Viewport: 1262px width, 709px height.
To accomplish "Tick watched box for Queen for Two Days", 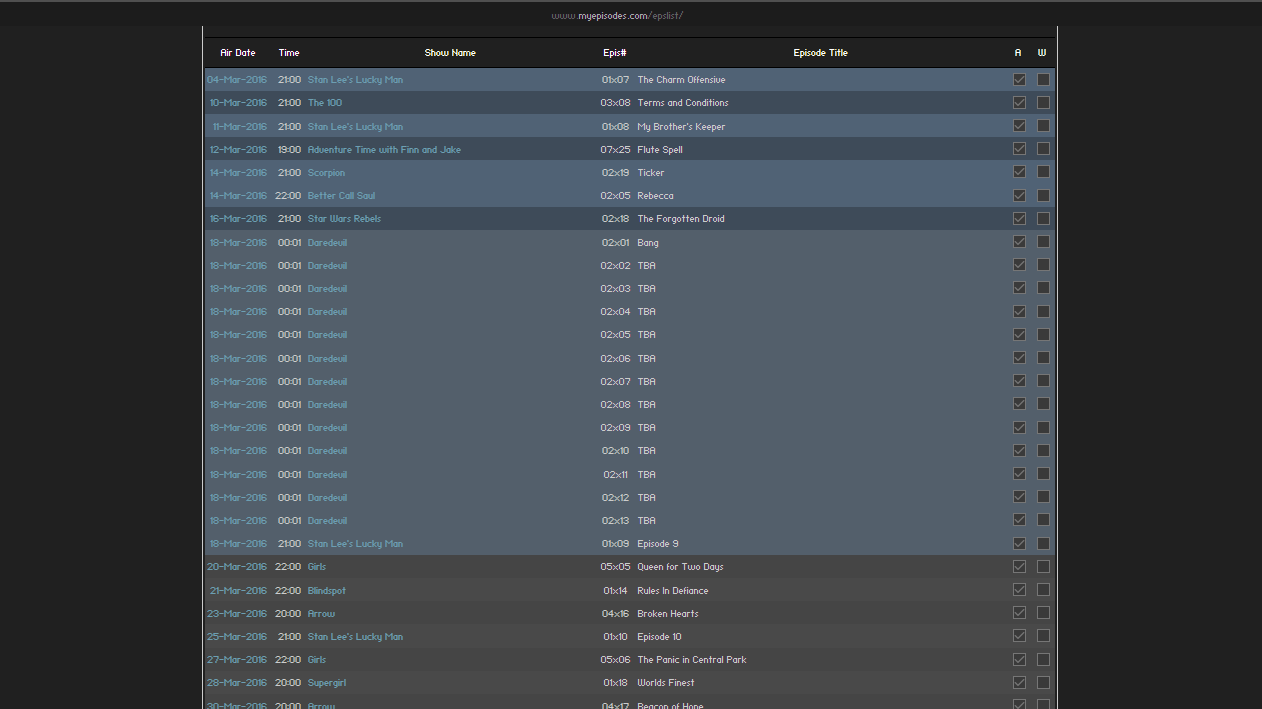I will (x=1043, y=566).
